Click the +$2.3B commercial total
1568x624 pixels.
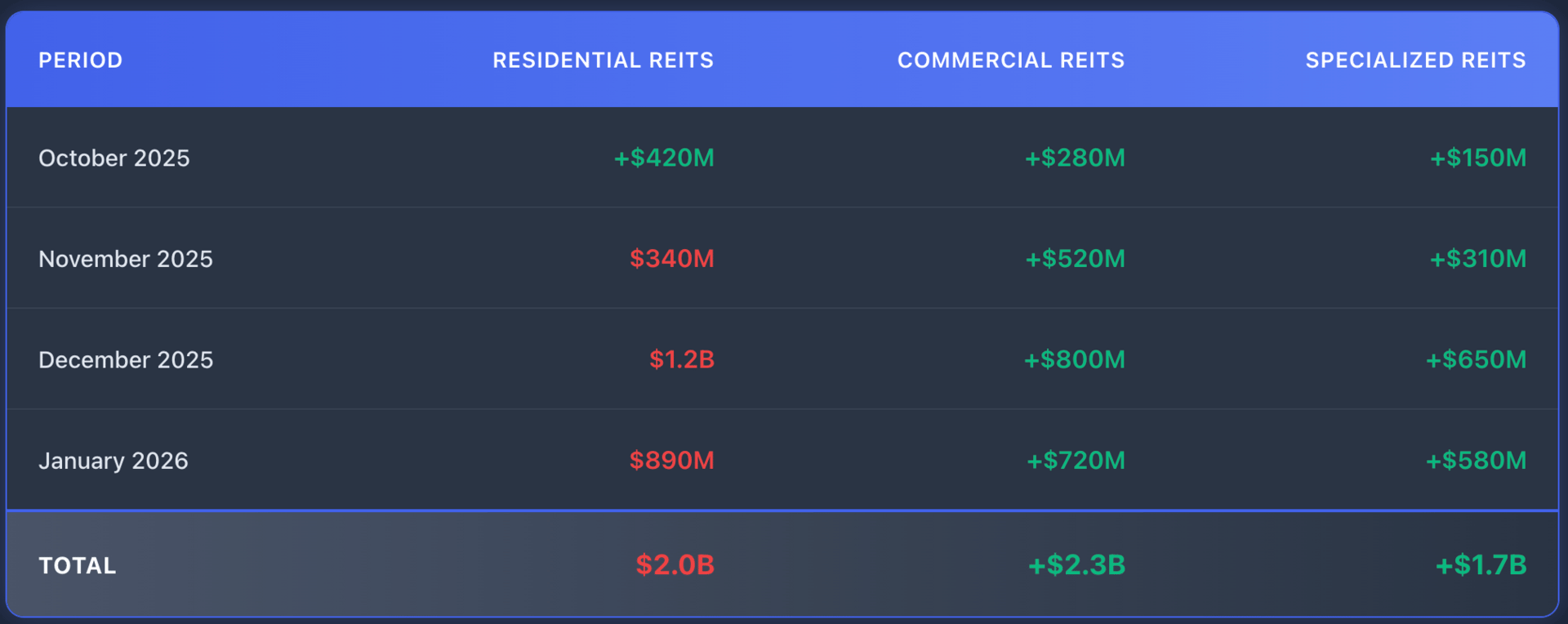click(1076, 564)
